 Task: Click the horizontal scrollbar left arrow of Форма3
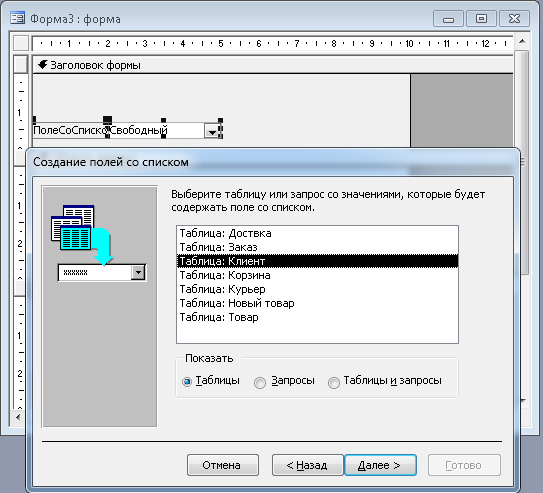[18, 417]
